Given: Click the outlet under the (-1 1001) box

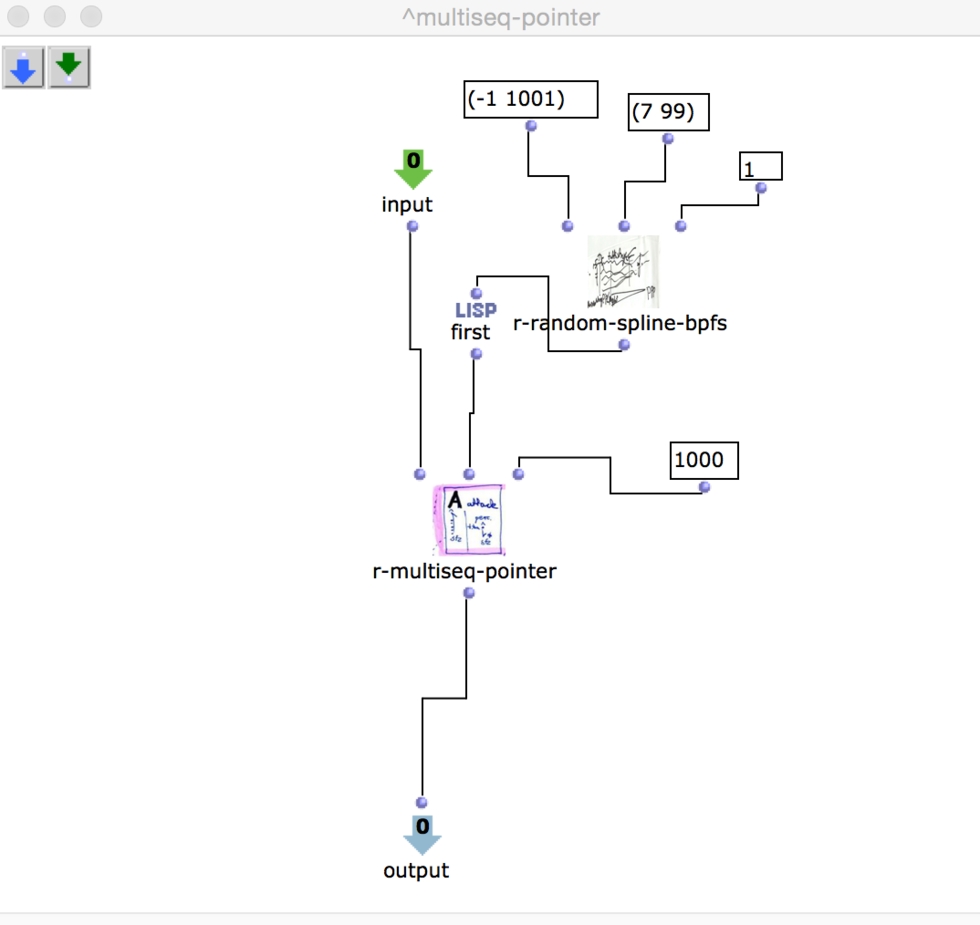Looking at the screenshot, I should click(531, 126).
